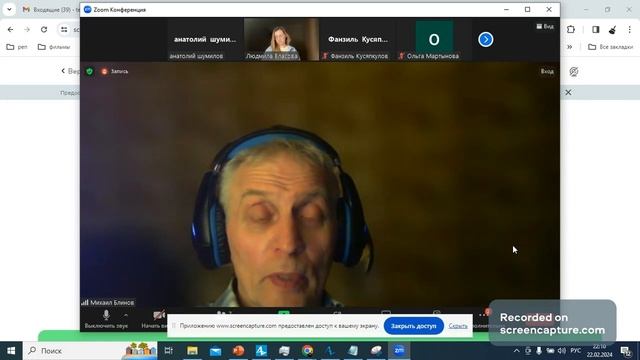The image size is (640, 360).
Task: Open the Windows notification center
Action: [x=625, y=351]
